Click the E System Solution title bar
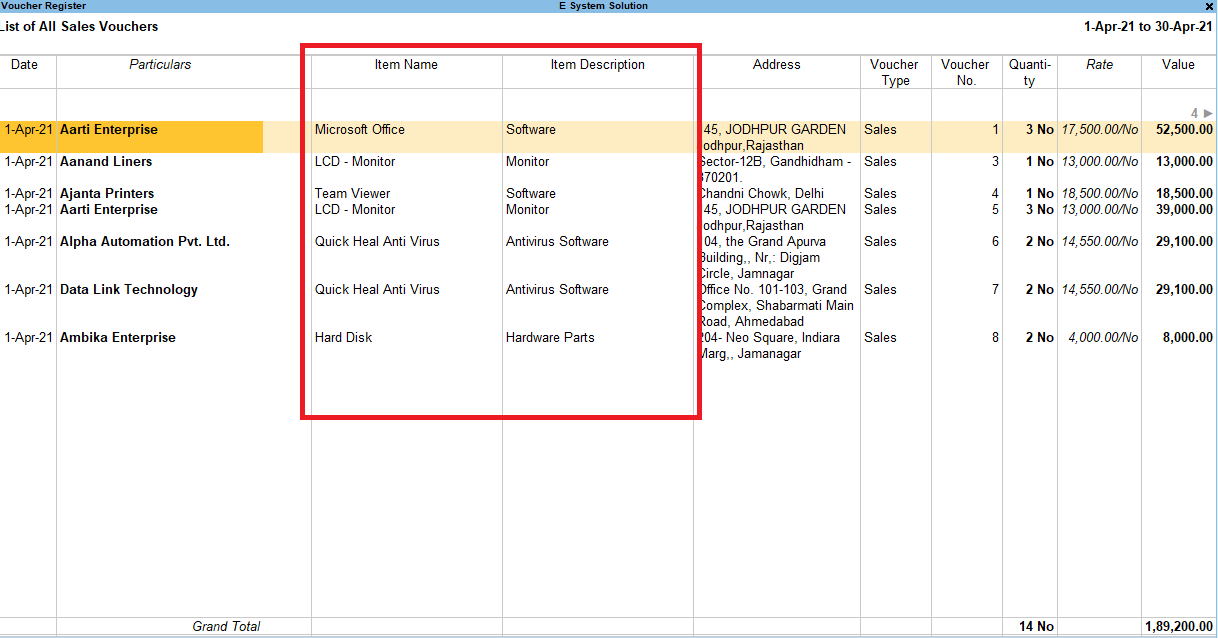 point(602,5)
